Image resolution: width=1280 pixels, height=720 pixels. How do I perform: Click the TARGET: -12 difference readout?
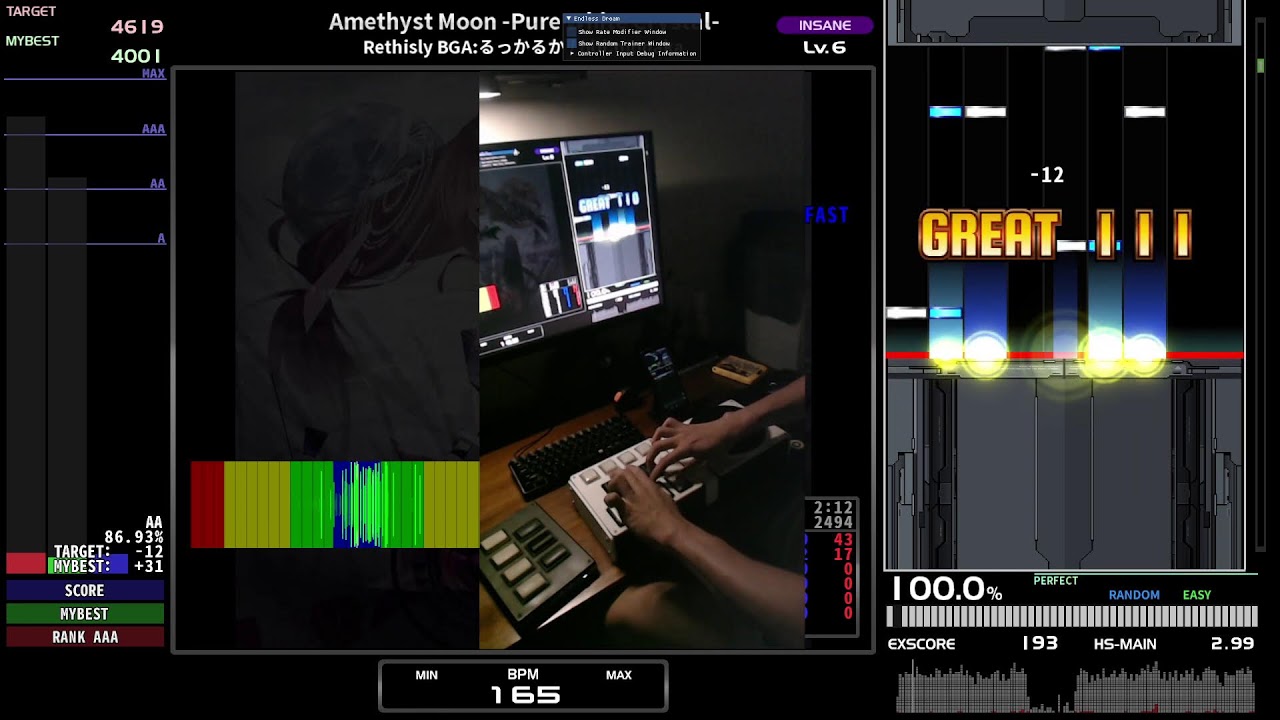(108, 552)
